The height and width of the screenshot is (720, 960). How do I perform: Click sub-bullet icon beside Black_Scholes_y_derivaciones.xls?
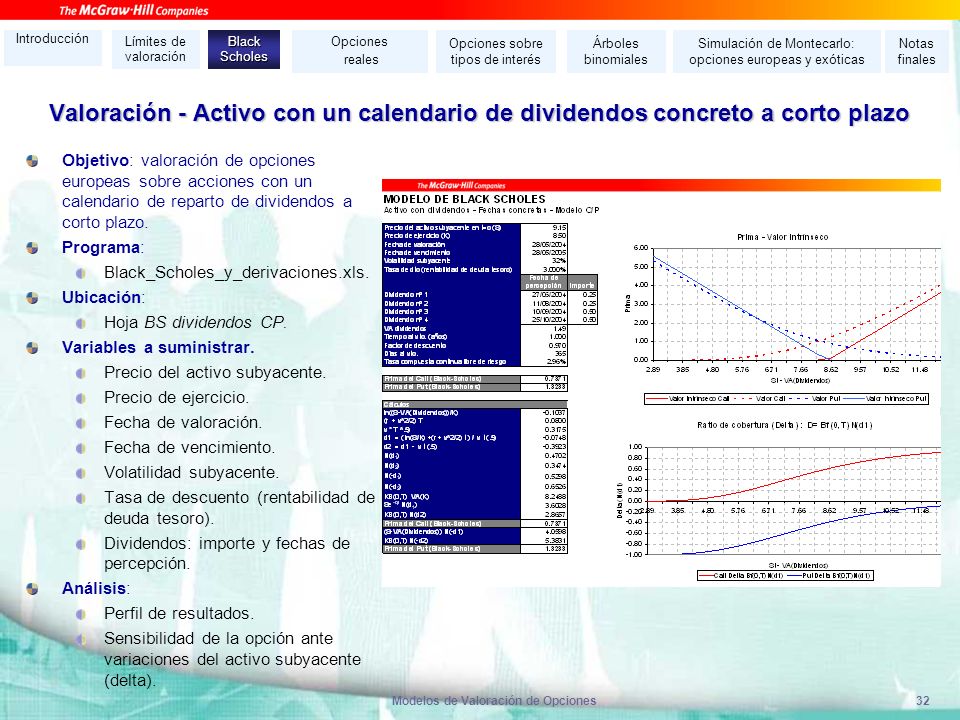click(81, 272)
